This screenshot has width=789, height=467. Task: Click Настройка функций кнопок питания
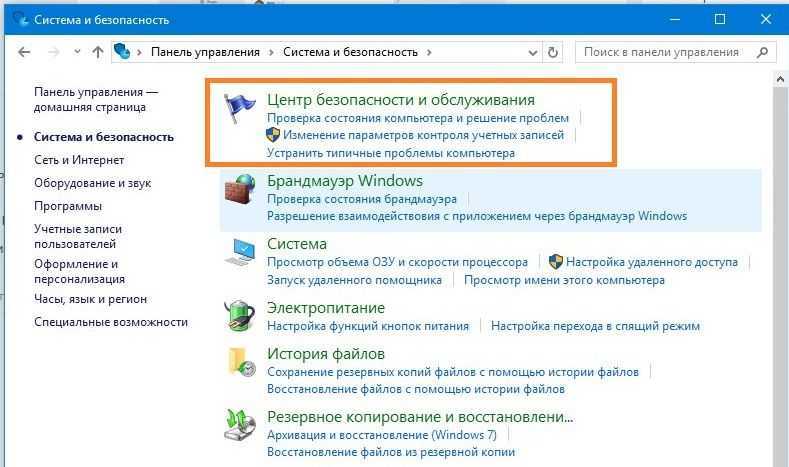367,326
